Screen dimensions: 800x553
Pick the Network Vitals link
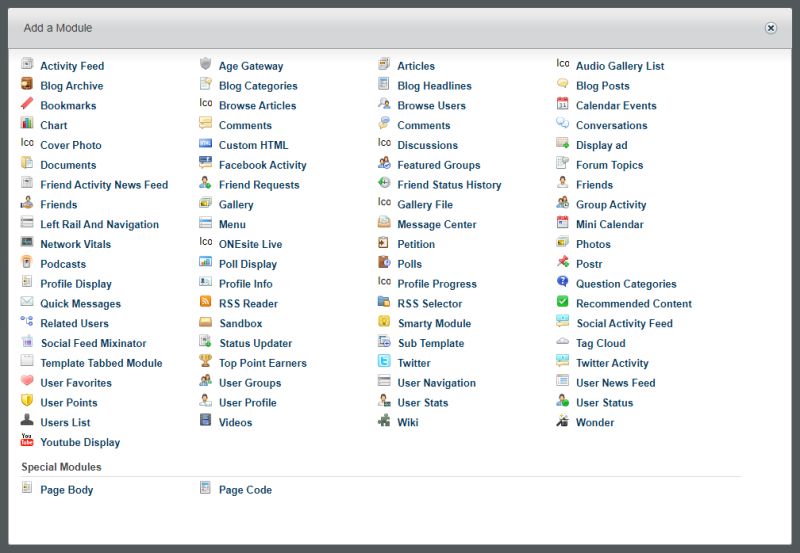(76, 244)
